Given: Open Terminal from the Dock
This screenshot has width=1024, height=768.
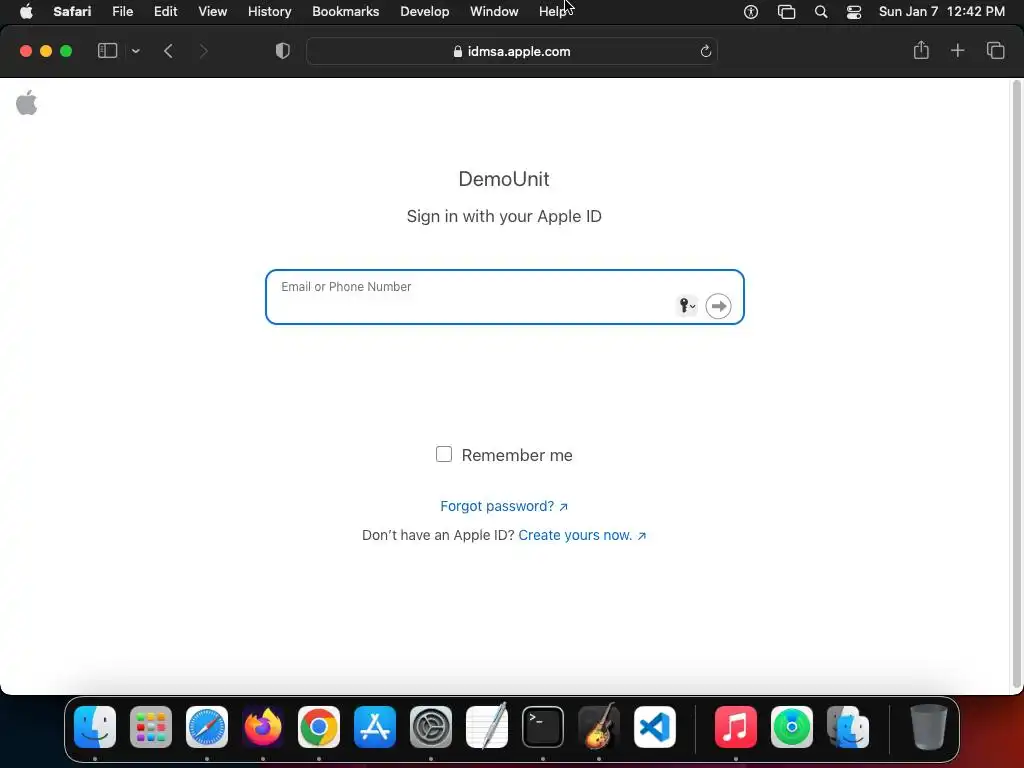Looking at the screenshot, I should click(x=543, y=727).
